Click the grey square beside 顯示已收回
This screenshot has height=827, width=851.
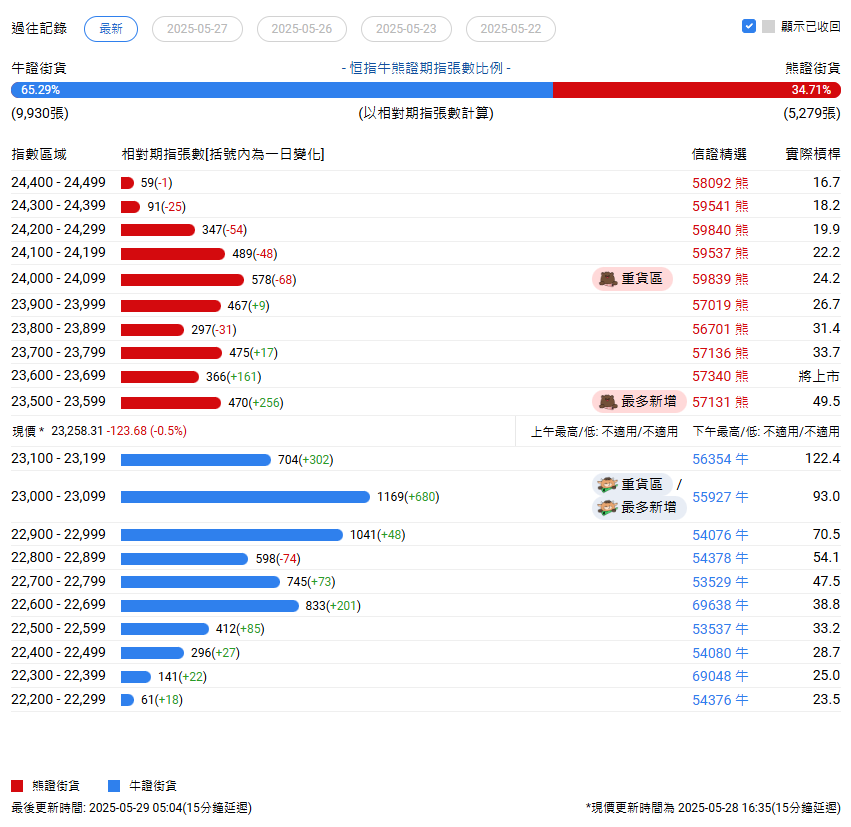(x=768, y=27)
